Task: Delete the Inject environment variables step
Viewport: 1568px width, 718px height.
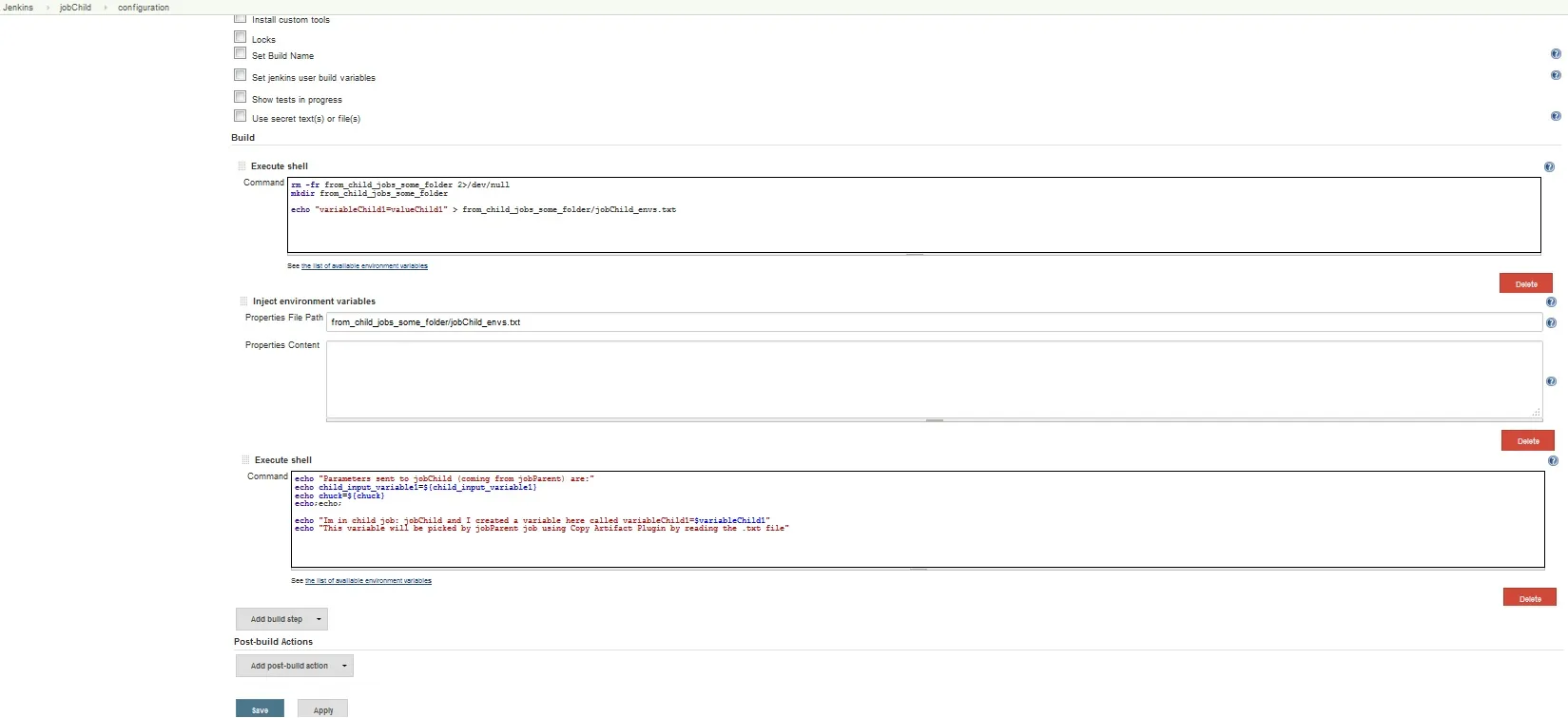Action: [1528, 440]
